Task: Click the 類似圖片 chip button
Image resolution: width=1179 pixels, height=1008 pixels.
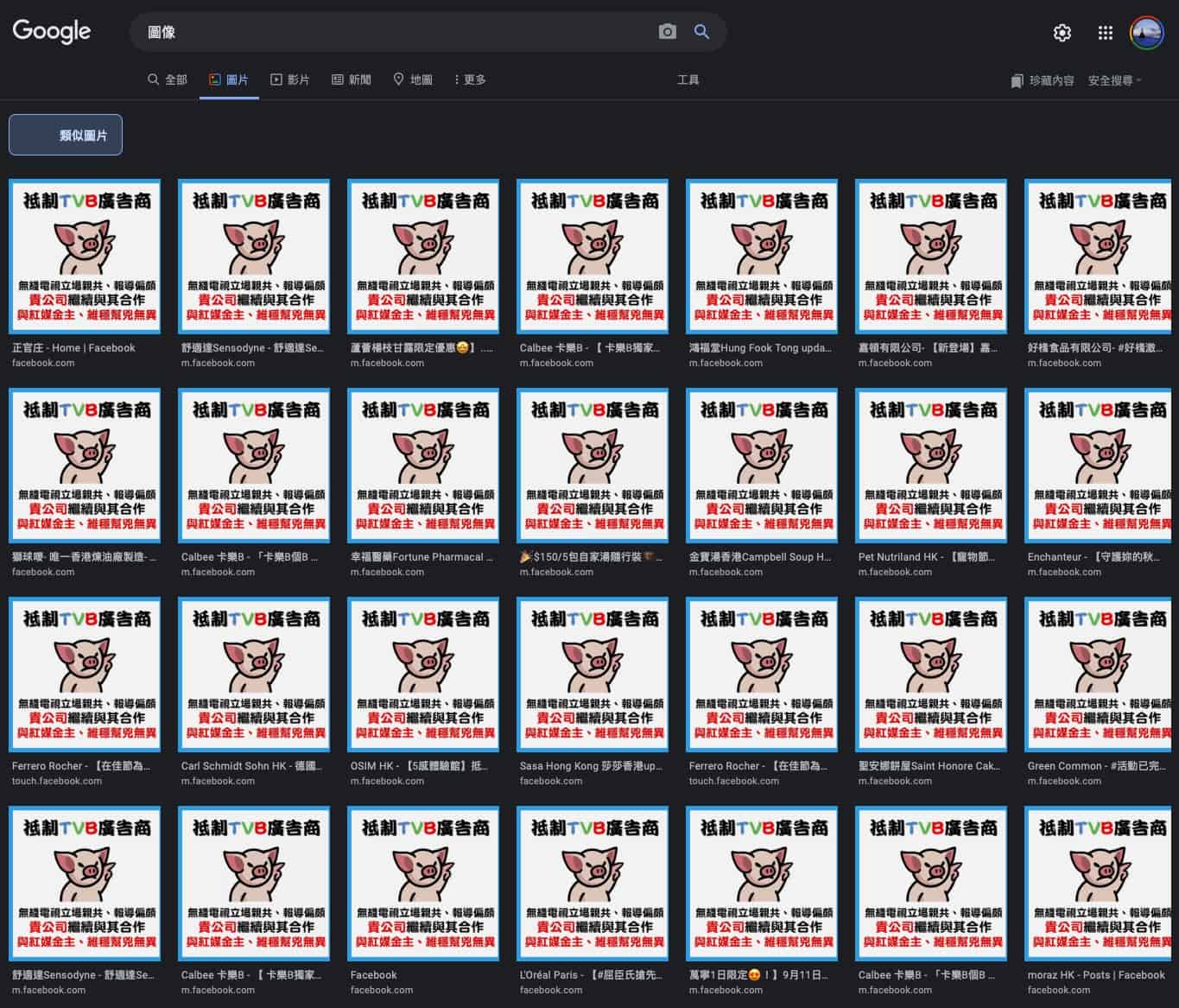Action: tap(66, 135)
